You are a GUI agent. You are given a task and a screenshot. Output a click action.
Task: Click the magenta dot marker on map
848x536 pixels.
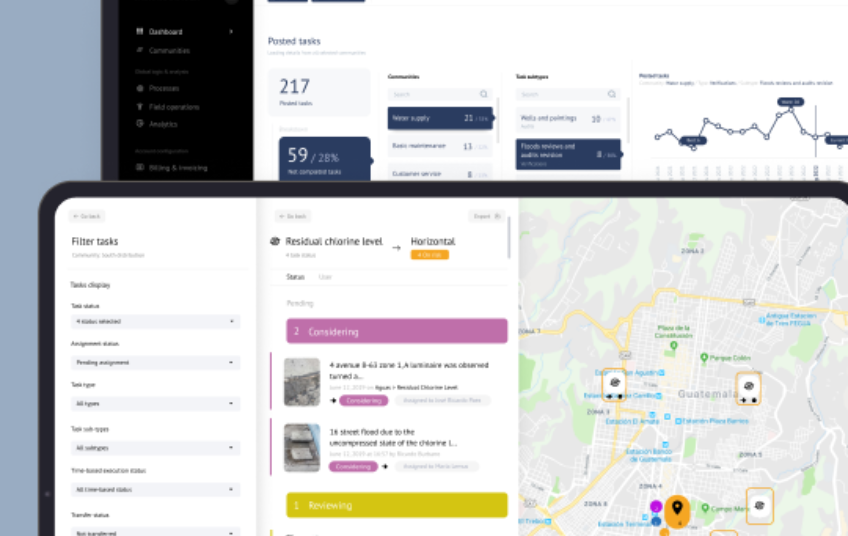(656, 507)
